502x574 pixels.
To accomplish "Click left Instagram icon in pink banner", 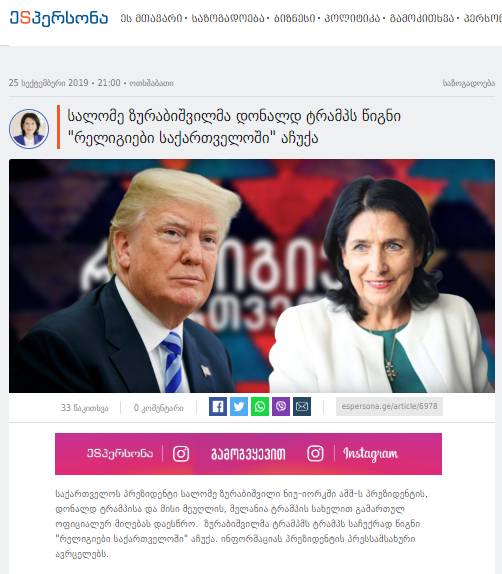I will point(181,454).
